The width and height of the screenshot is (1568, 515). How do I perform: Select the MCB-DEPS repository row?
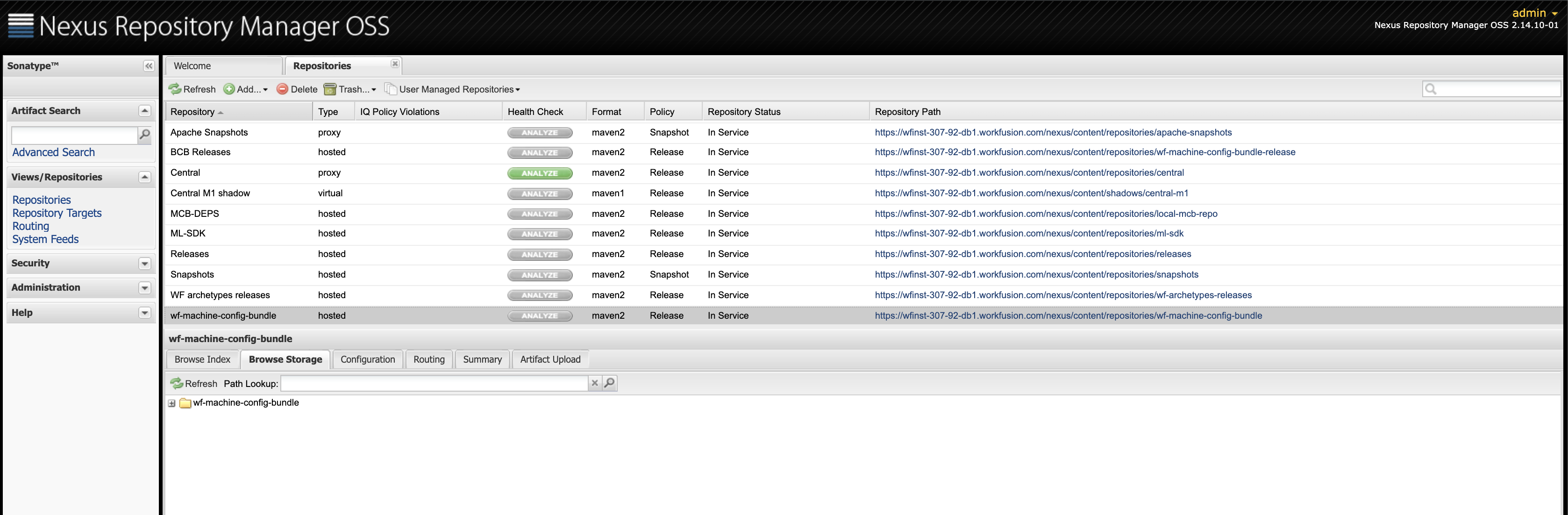[864, 214]
